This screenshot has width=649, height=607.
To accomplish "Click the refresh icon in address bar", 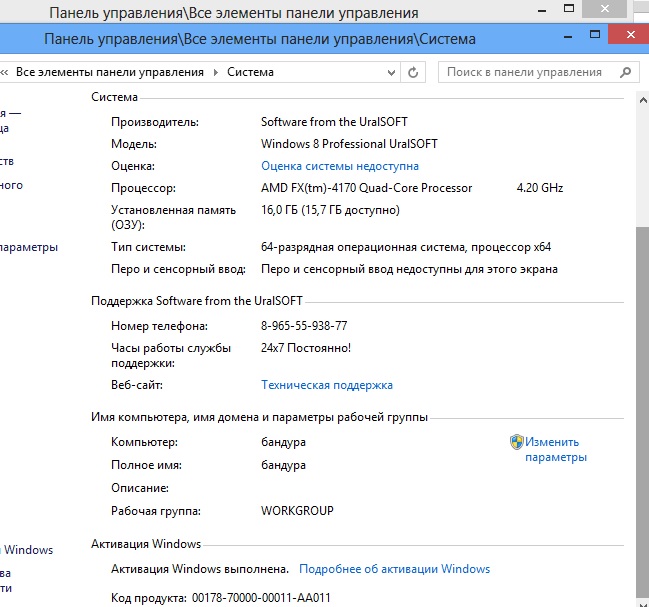I will tap(414, 72).
